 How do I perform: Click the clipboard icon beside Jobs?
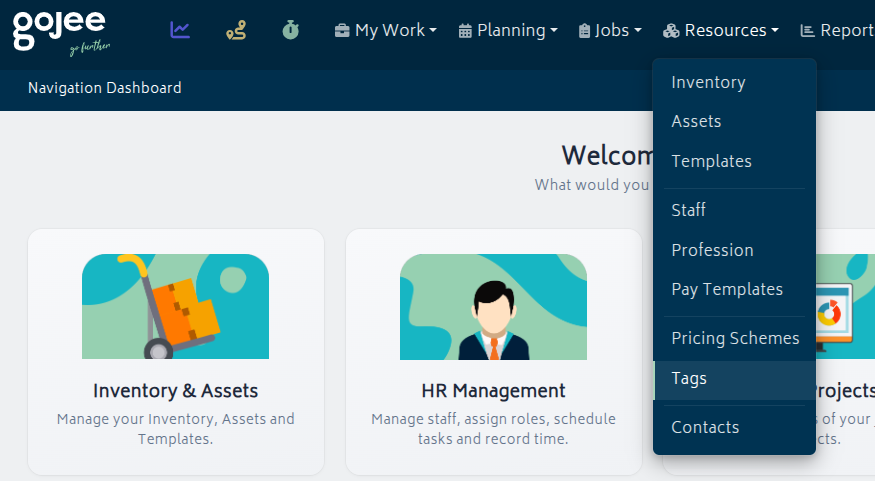(x=584, y=31)
